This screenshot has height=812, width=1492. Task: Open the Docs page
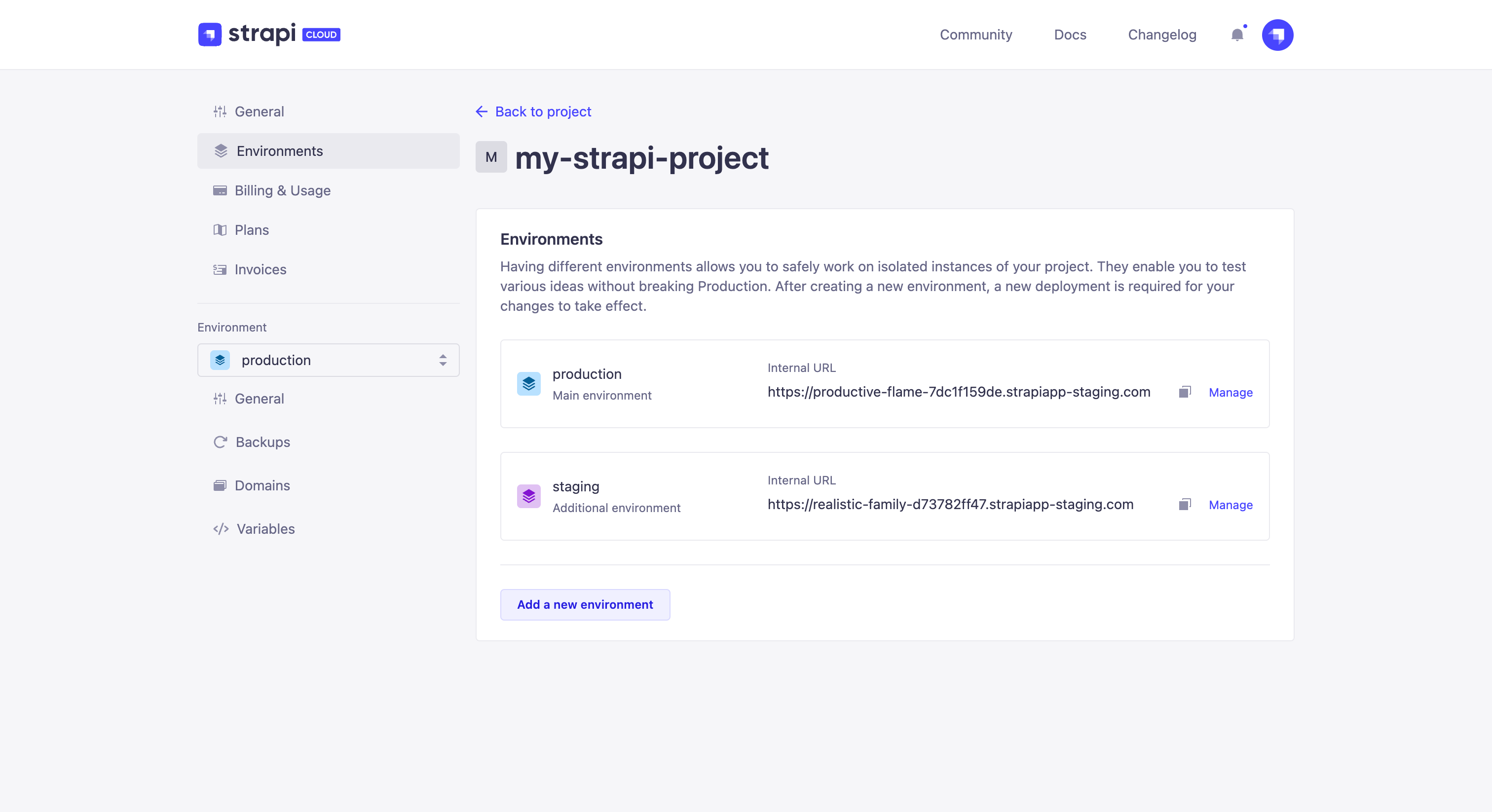(x=1070, y=35)
